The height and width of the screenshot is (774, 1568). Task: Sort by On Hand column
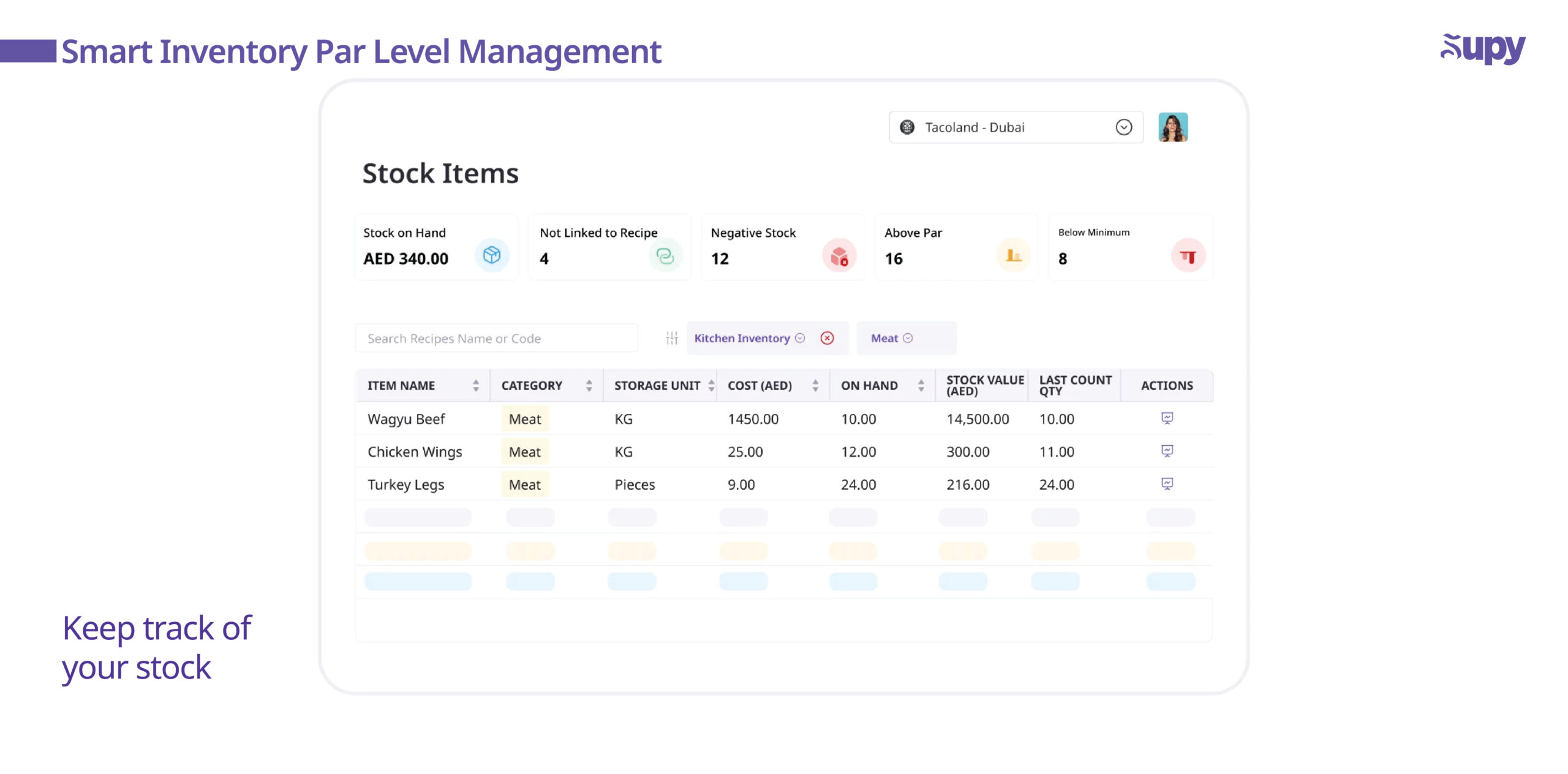[921, 385]
